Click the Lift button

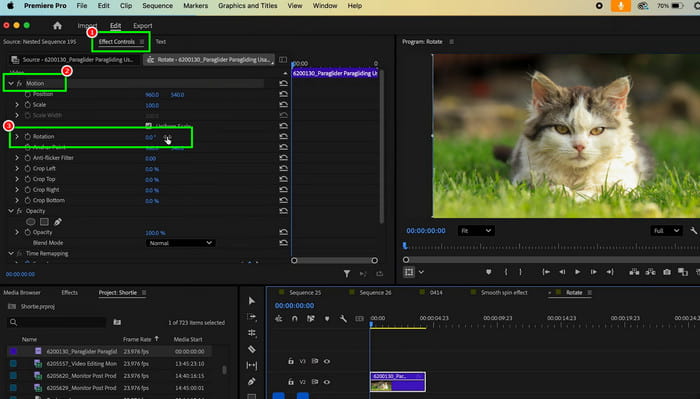point(634,272)
